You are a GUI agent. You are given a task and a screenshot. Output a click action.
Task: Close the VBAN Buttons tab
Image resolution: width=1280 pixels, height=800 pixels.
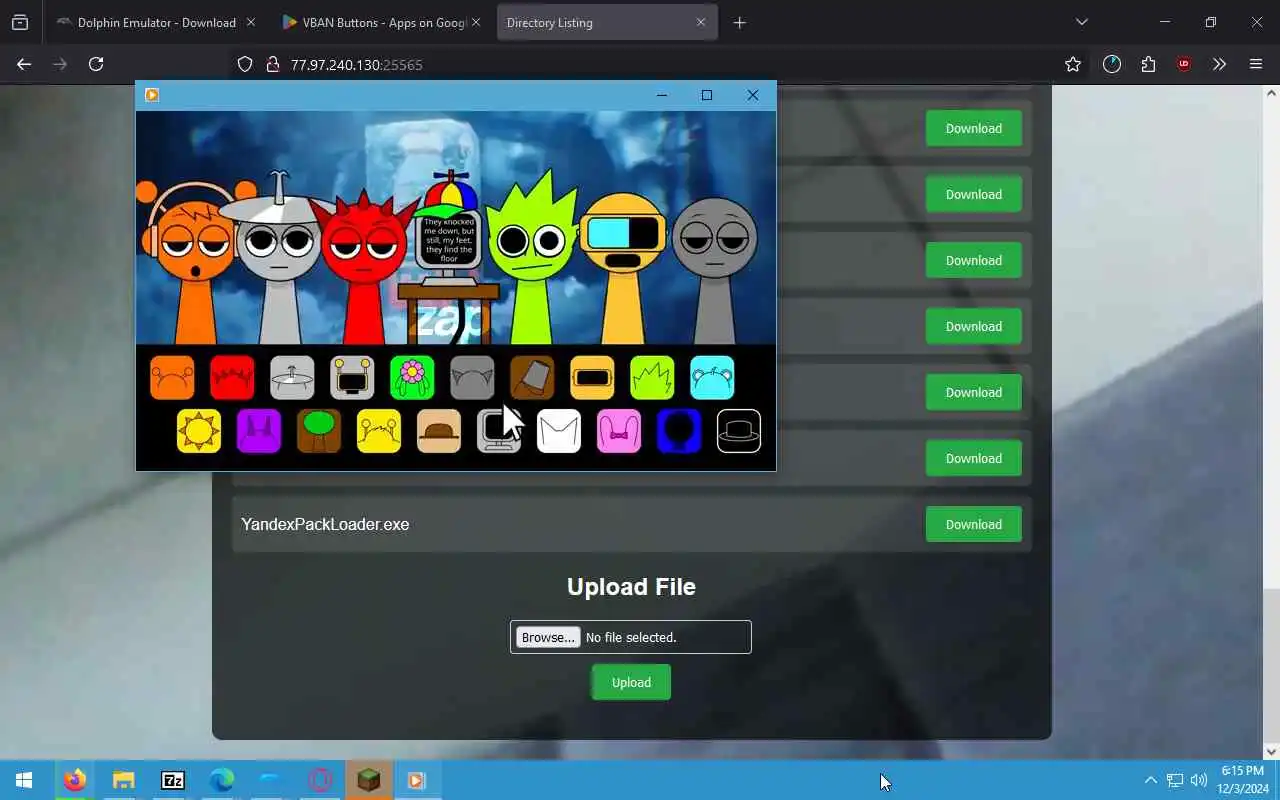pos(476,22)
